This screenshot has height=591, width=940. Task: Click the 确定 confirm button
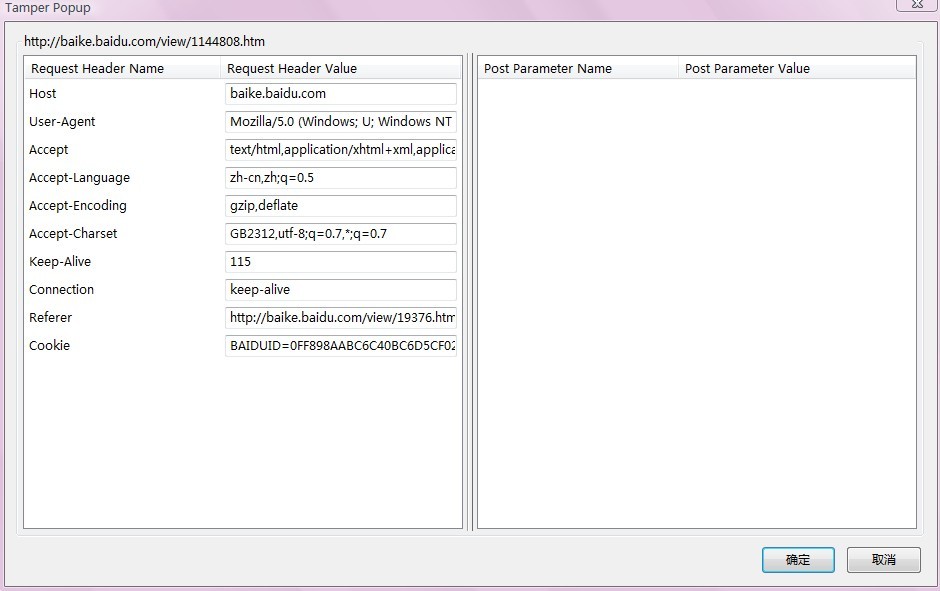(x=798, y=560)
